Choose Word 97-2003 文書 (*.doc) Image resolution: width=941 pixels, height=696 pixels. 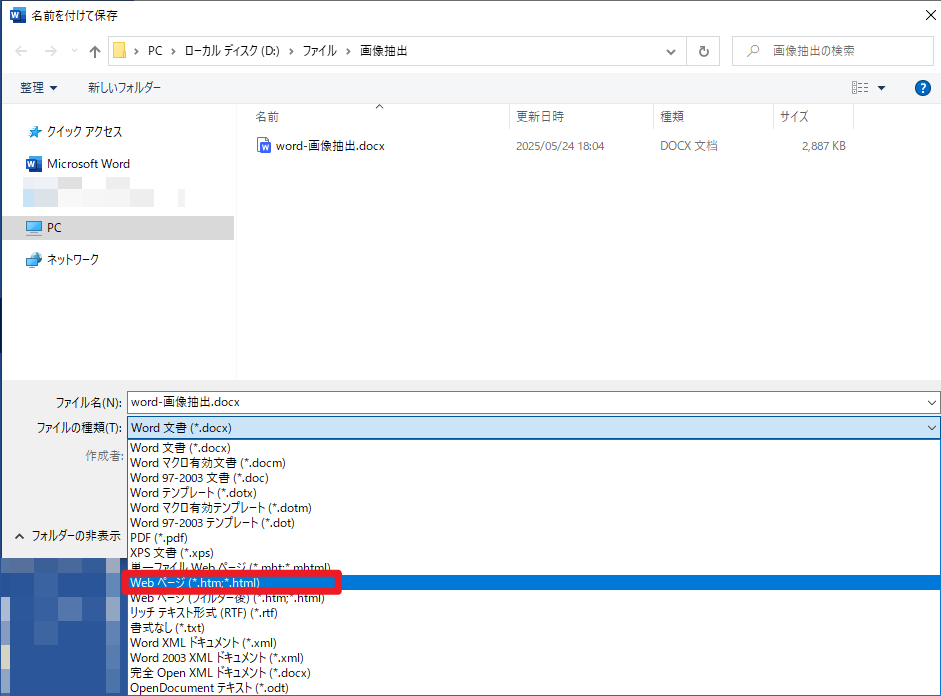click(x=534, y=478)
